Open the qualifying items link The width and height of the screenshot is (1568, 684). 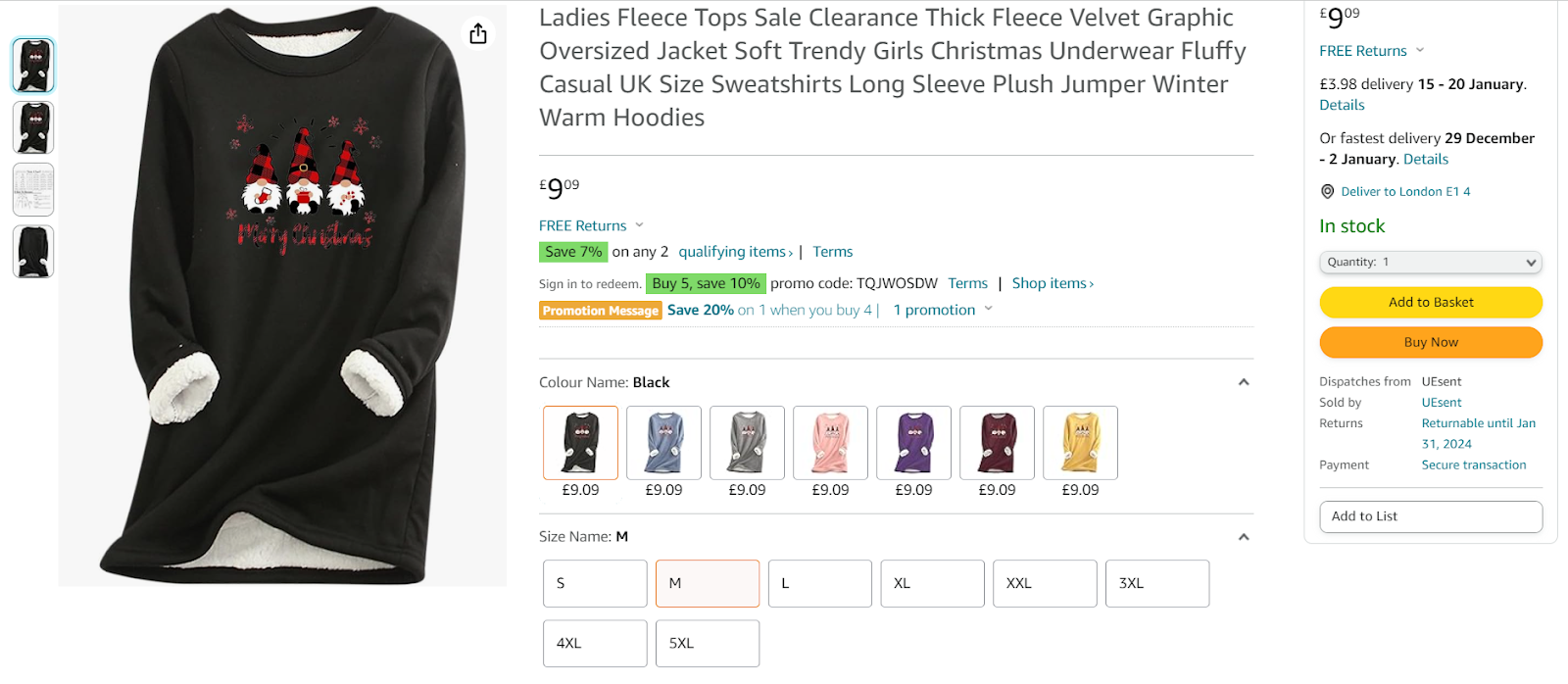click(736, 252)
